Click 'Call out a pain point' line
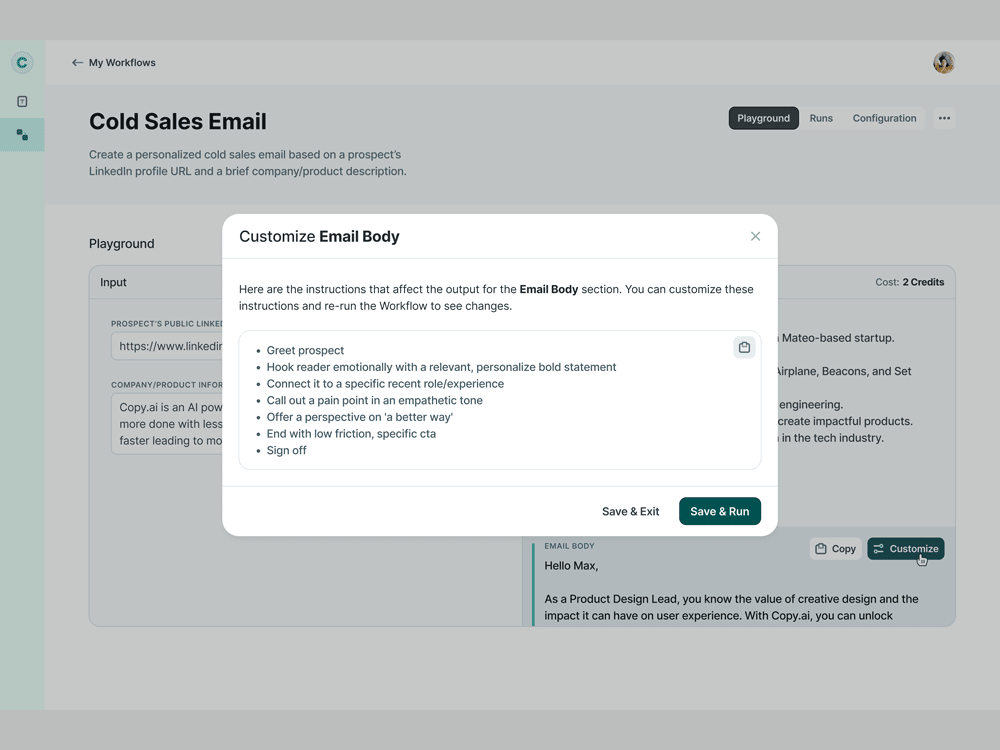 374,400
